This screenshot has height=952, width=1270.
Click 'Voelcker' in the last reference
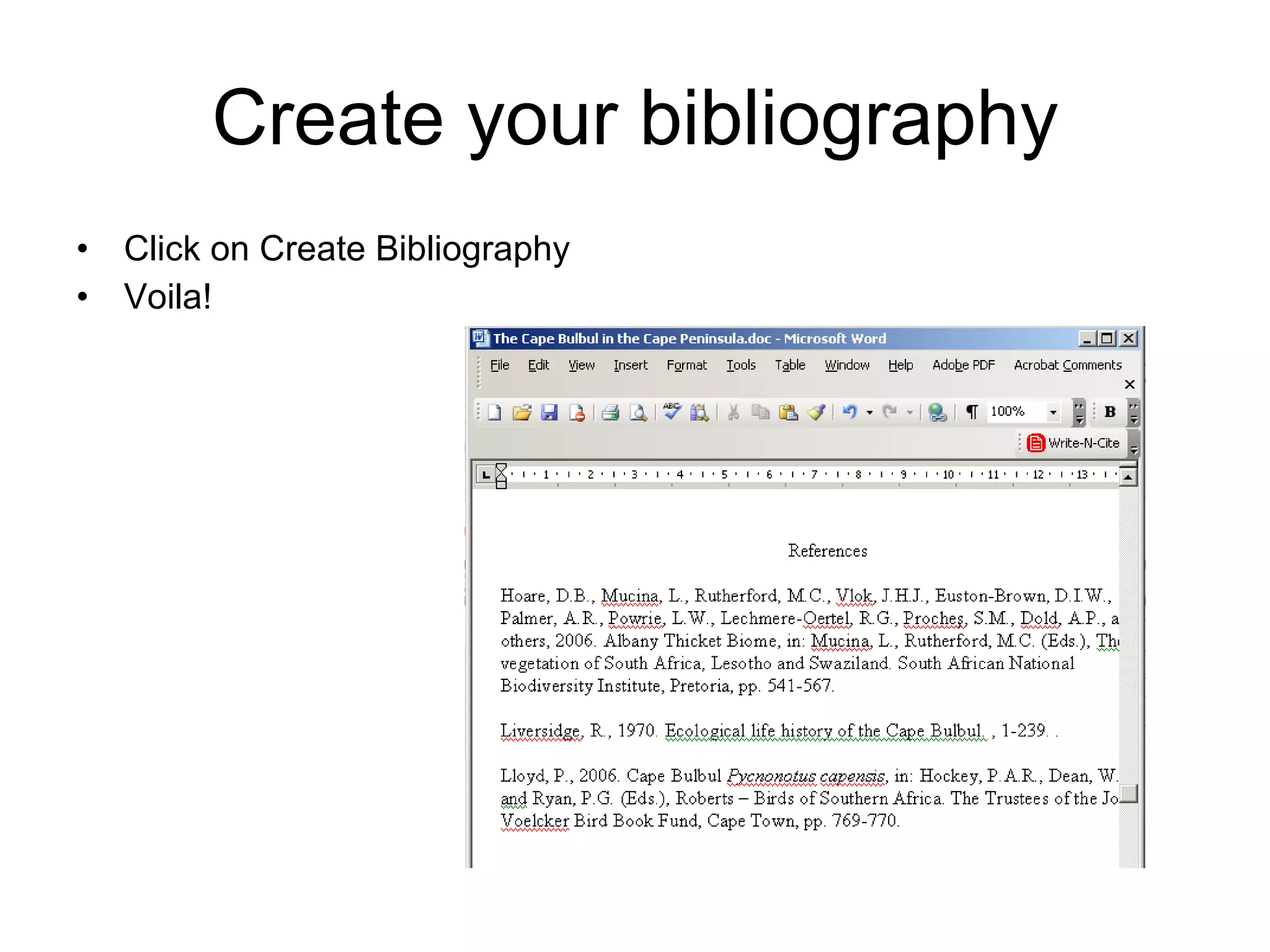click(x=535, y=821)
